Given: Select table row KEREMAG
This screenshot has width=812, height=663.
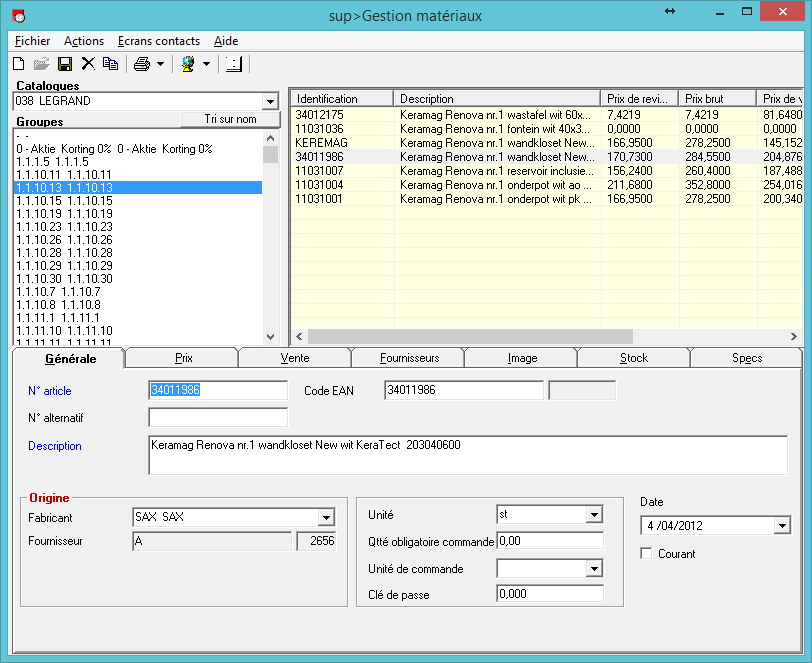Looking at the screenshot, I should (x=547, y=142).
